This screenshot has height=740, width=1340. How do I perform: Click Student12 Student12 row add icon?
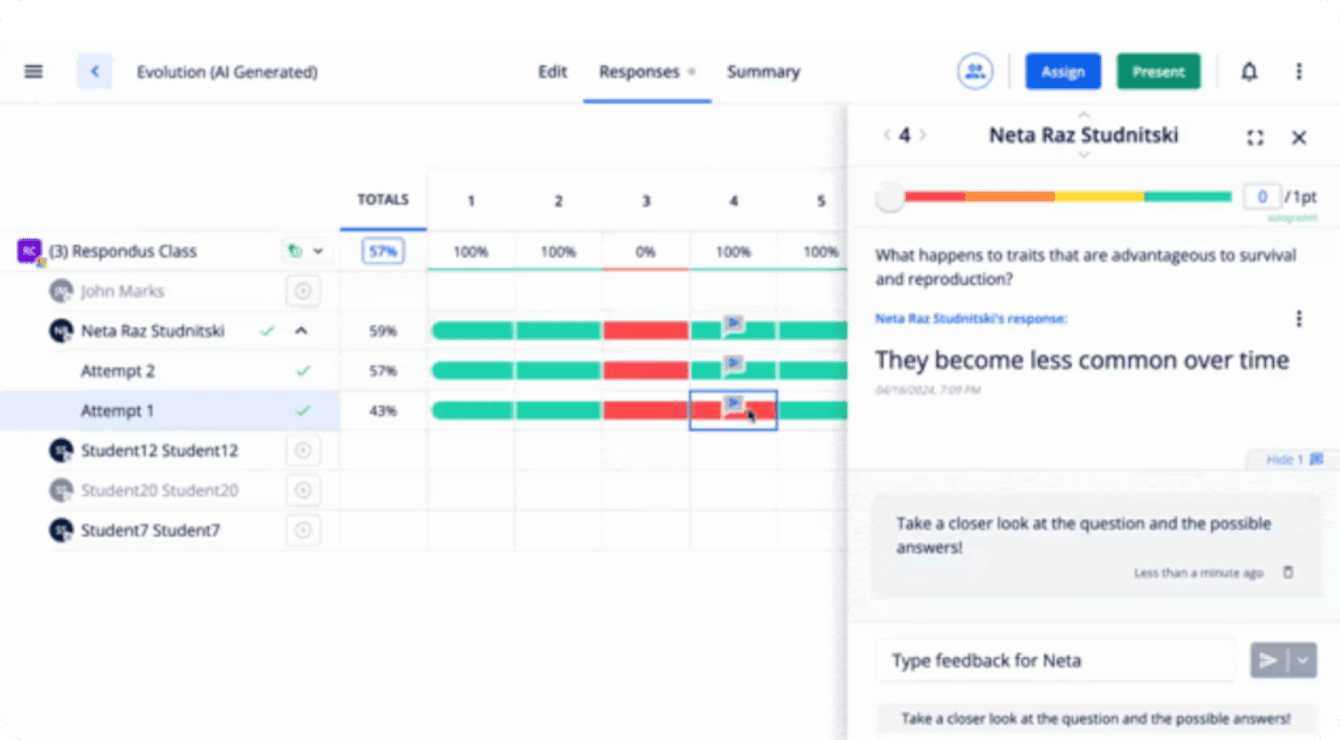(303, 451)
